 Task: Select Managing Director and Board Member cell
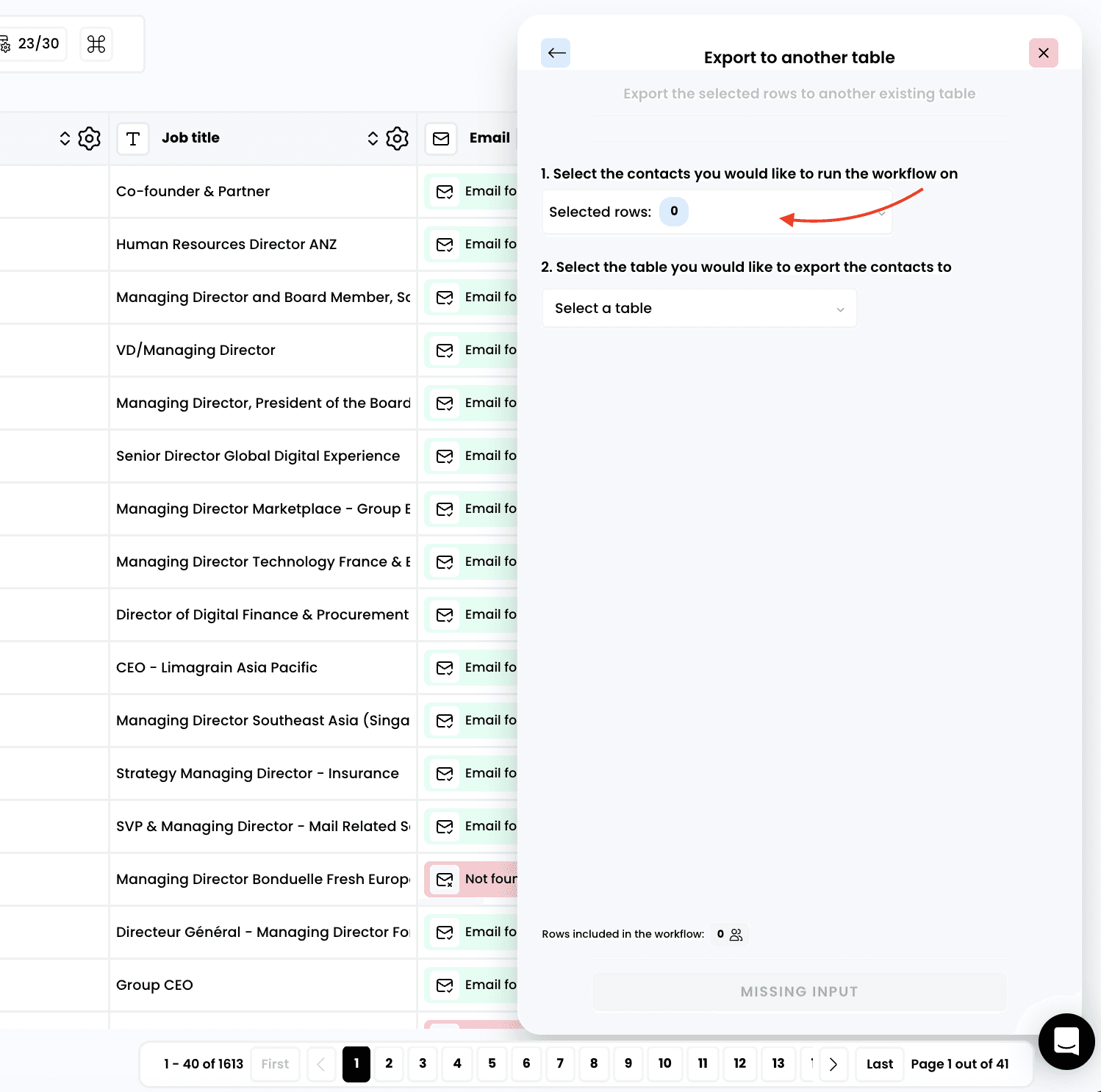pos(263,297)
